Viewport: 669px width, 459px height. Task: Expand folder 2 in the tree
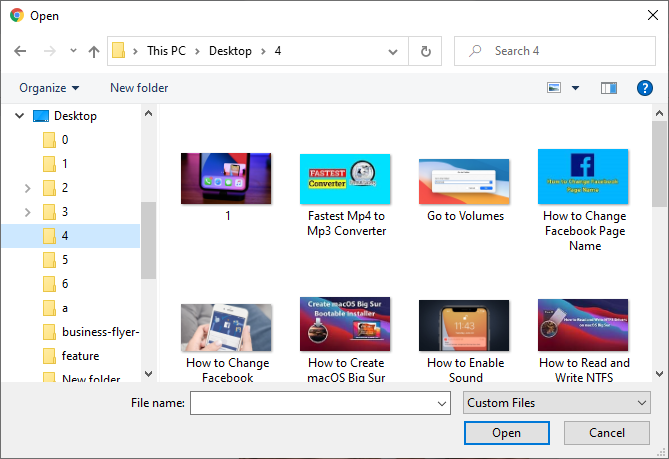coord(28,188)
